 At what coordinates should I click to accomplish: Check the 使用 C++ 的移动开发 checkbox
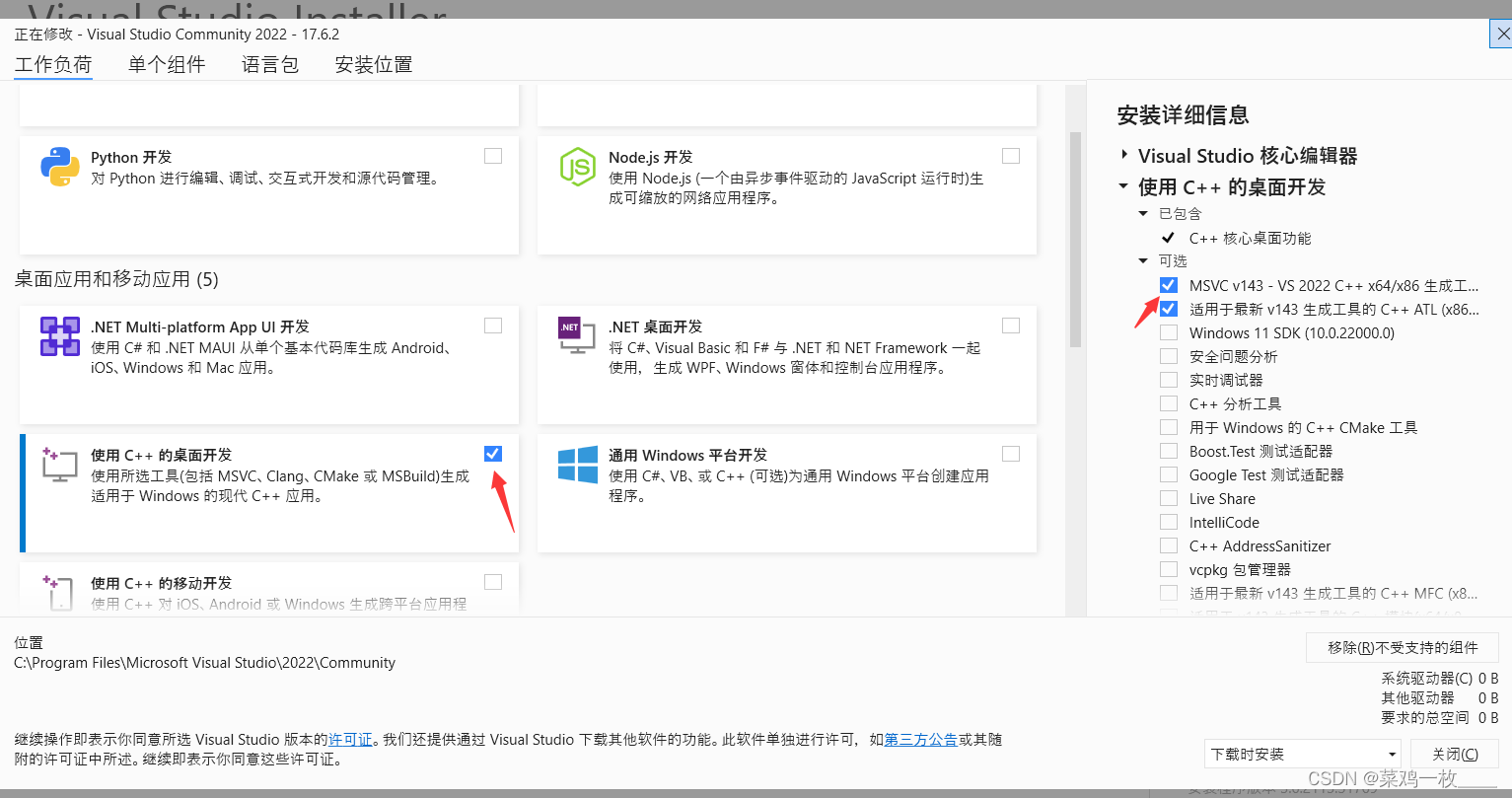(493, 582)
